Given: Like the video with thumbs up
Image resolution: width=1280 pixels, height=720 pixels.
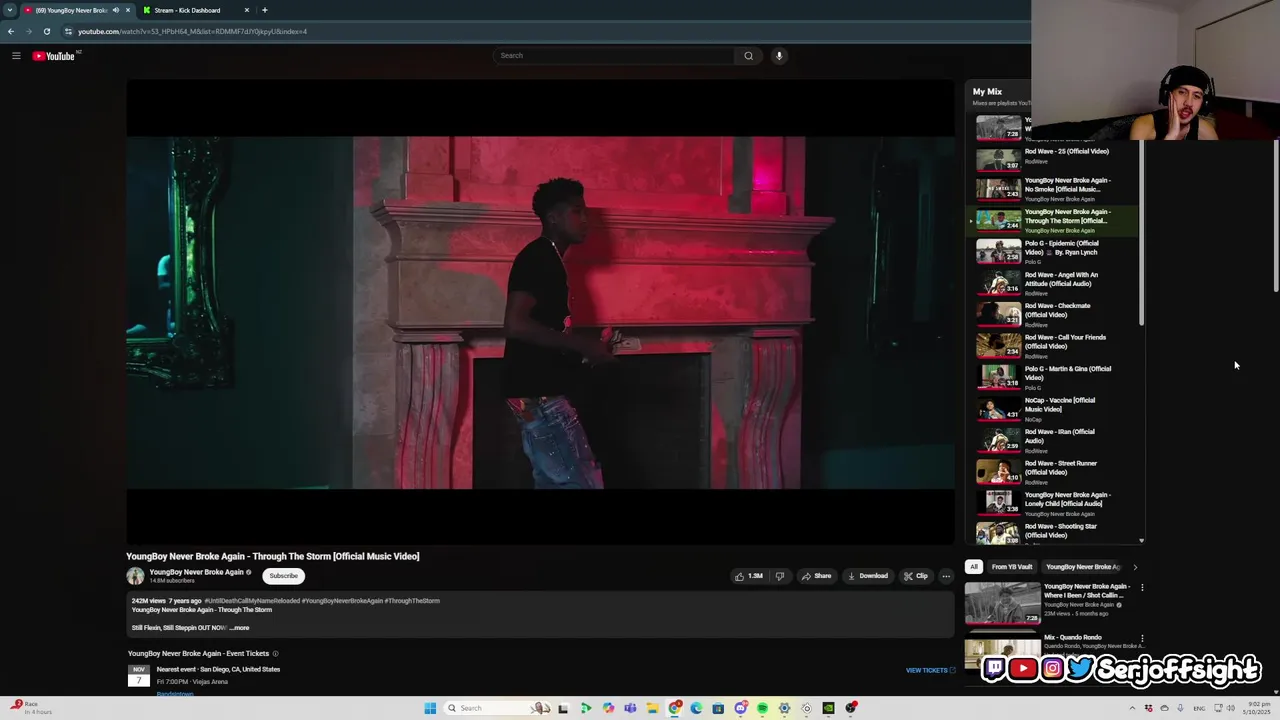Looking at the screenshot, I should pos(749,576).
